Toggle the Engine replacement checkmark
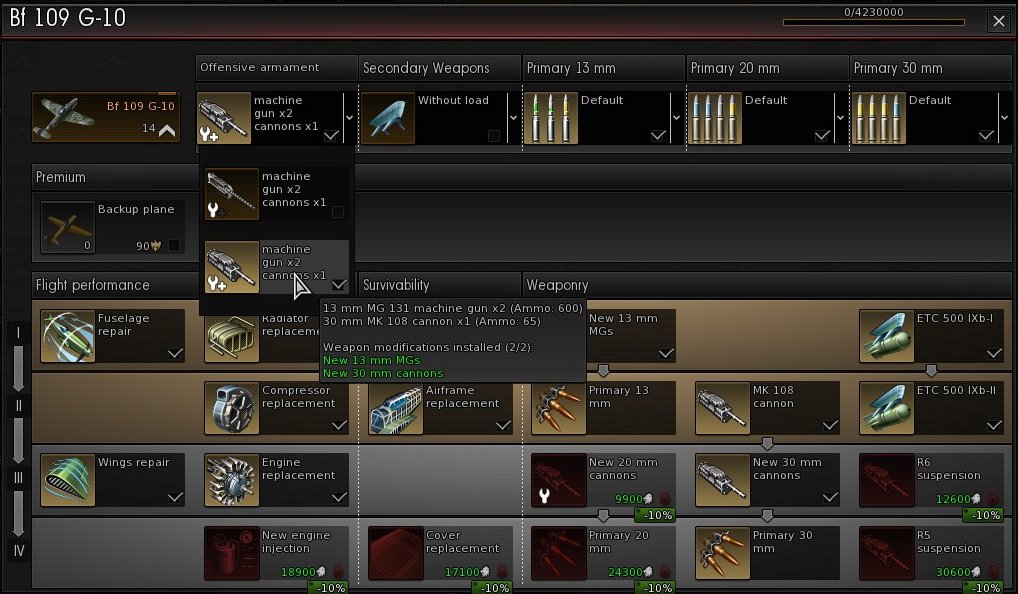The height and width of the screenshot is (594, 1018). coord(339,497)
